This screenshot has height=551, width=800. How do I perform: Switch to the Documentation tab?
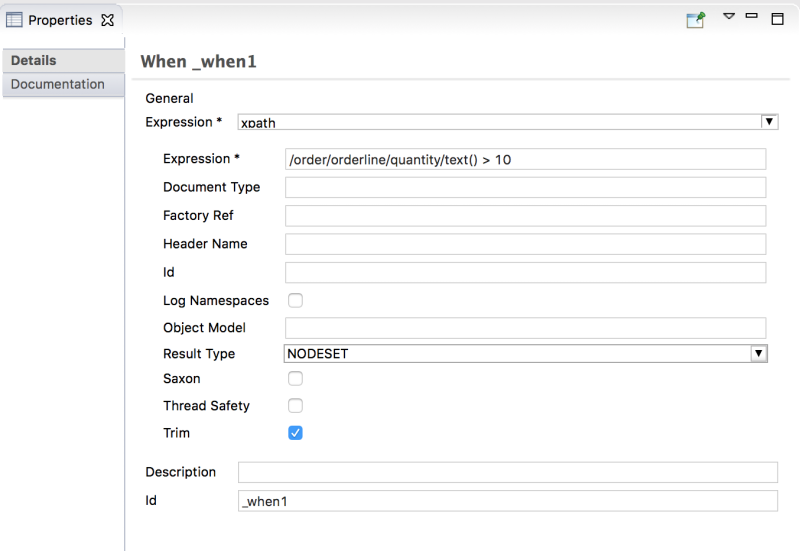(x=58, y=85)
